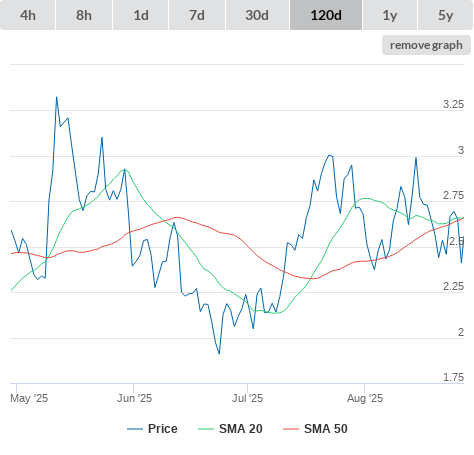Screen dimensions: 474x455
Task: Click the May '25 axis label
Action: tap(29, 398)
